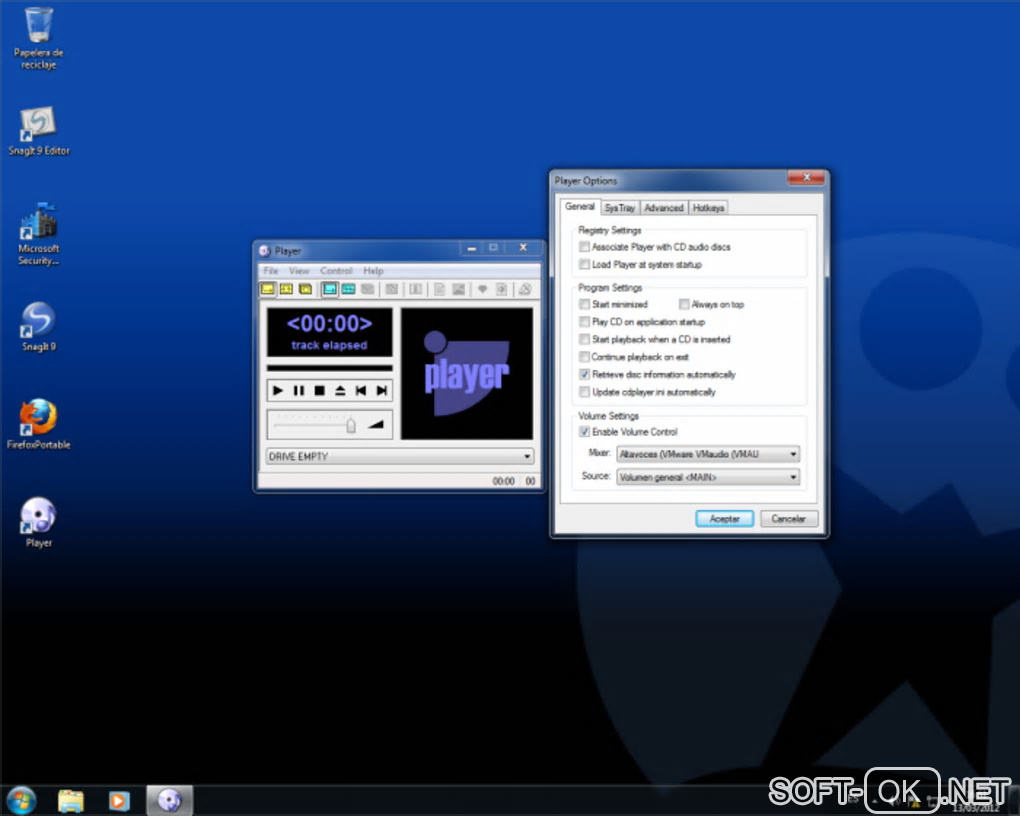
Task: Open the Papelera de reciclaje desktop icon
Action: tap(38, 38)
